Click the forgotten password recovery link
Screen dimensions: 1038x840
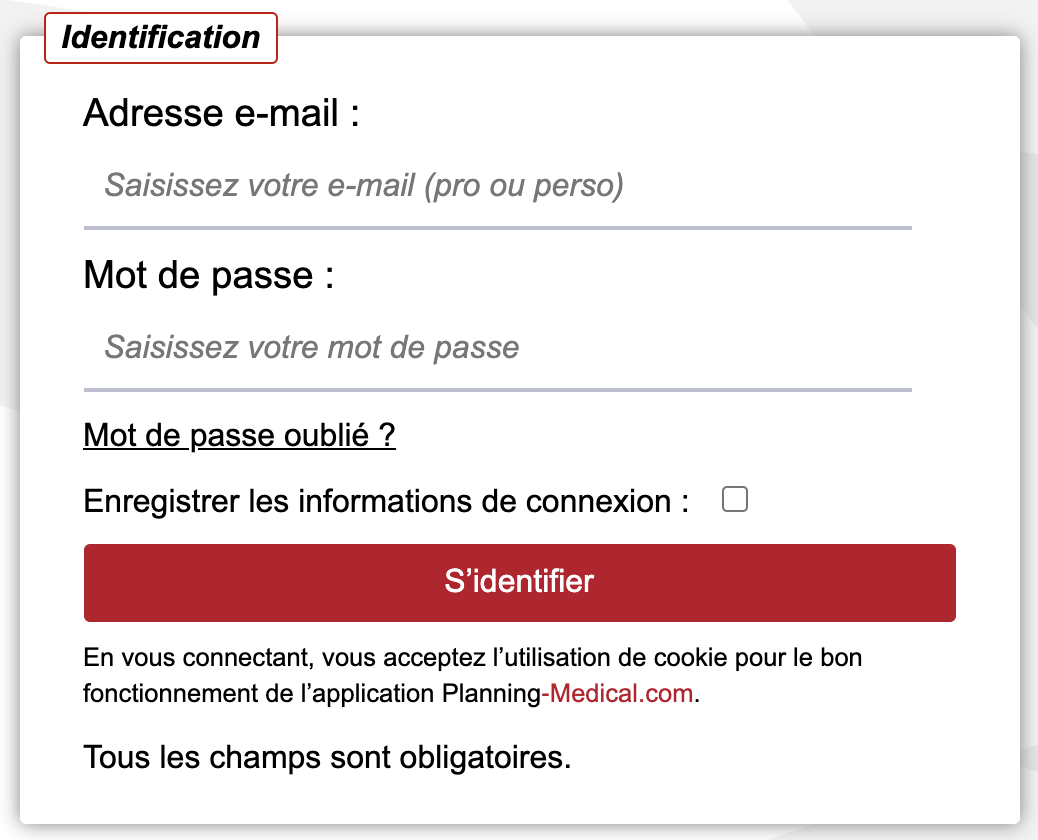coord(239,435)
